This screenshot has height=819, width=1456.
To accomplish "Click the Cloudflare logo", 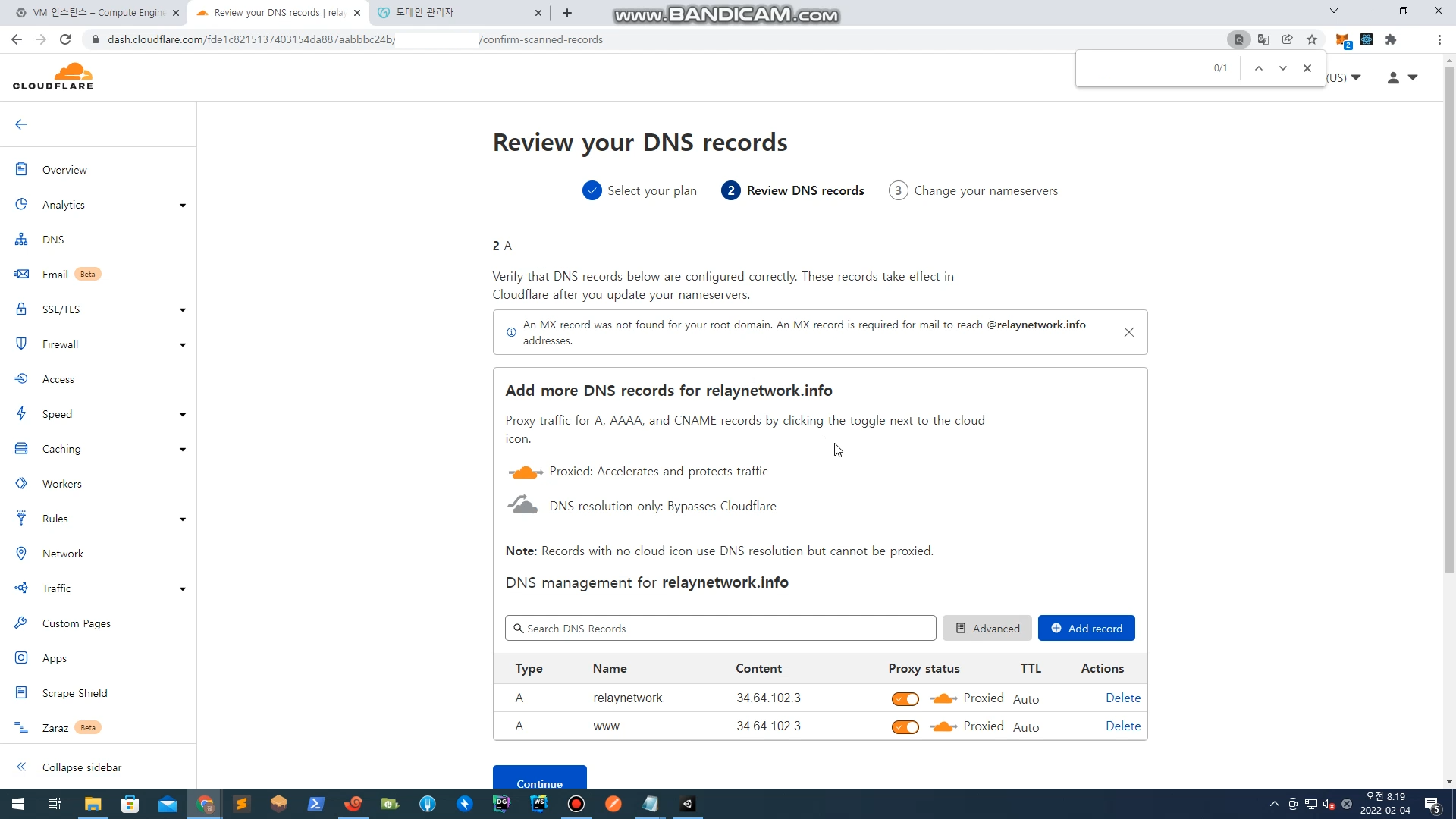I will coord(53,77).
